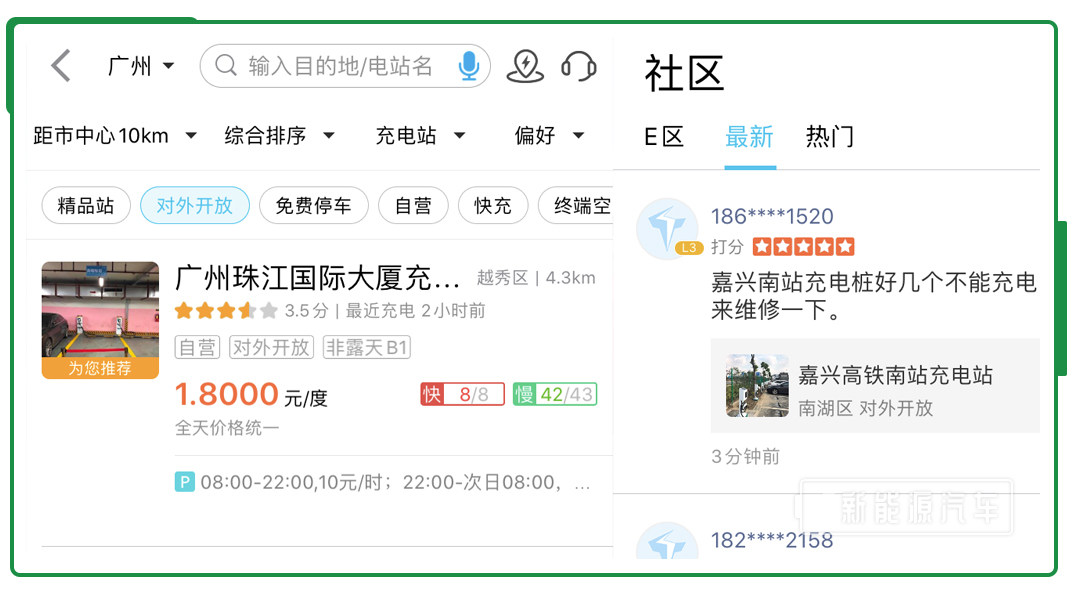Tap the parking P icon
Viewport: 1080px width, 591px height.
[184, 482]
